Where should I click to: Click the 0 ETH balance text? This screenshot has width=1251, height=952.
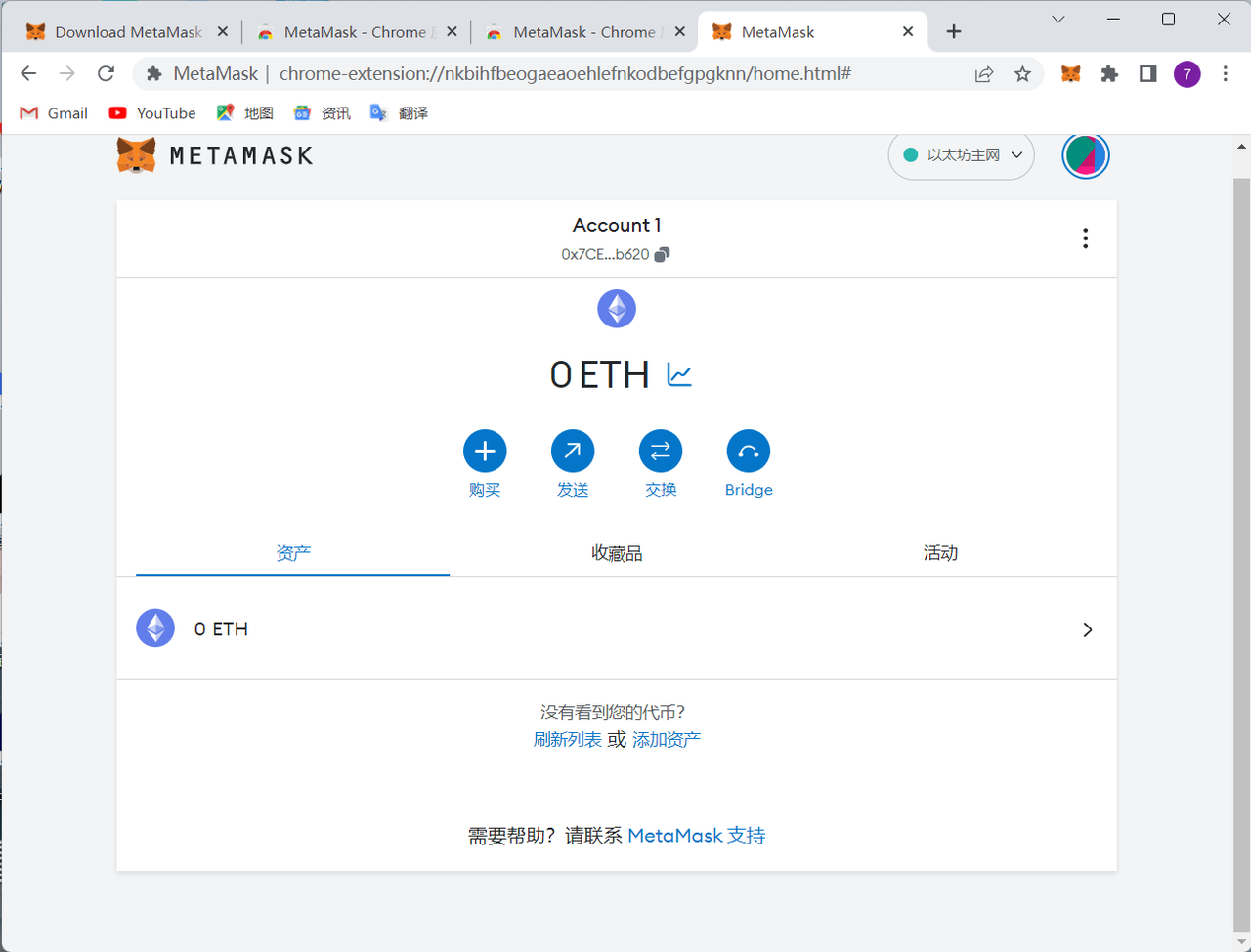(600, 374)
